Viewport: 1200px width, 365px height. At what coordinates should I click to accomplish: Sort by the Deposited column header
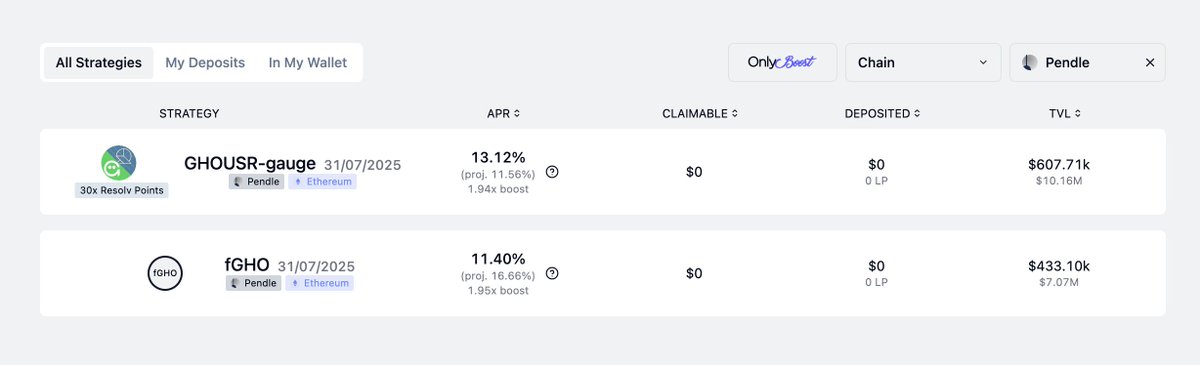pos(881,114)
